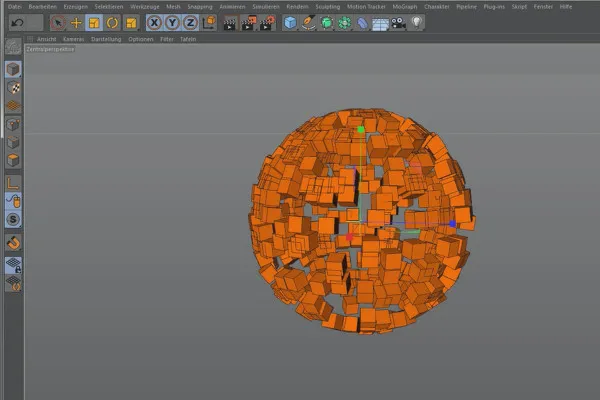
Task: Select the Live Selection tool
Action: [x=58, y=23]
